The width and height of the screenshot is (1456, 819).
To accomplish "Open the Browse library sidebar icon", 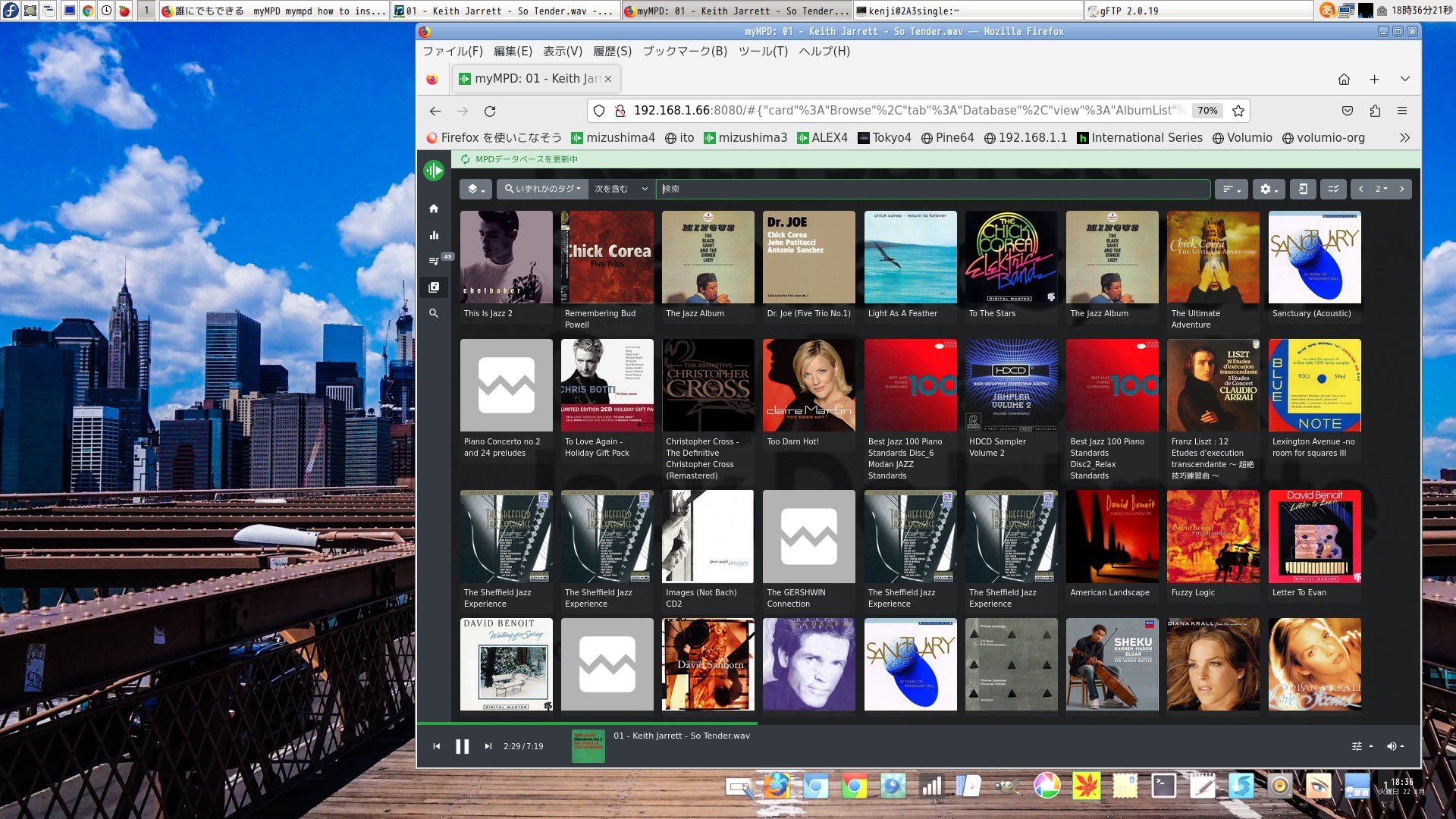I will pos(434,287).
